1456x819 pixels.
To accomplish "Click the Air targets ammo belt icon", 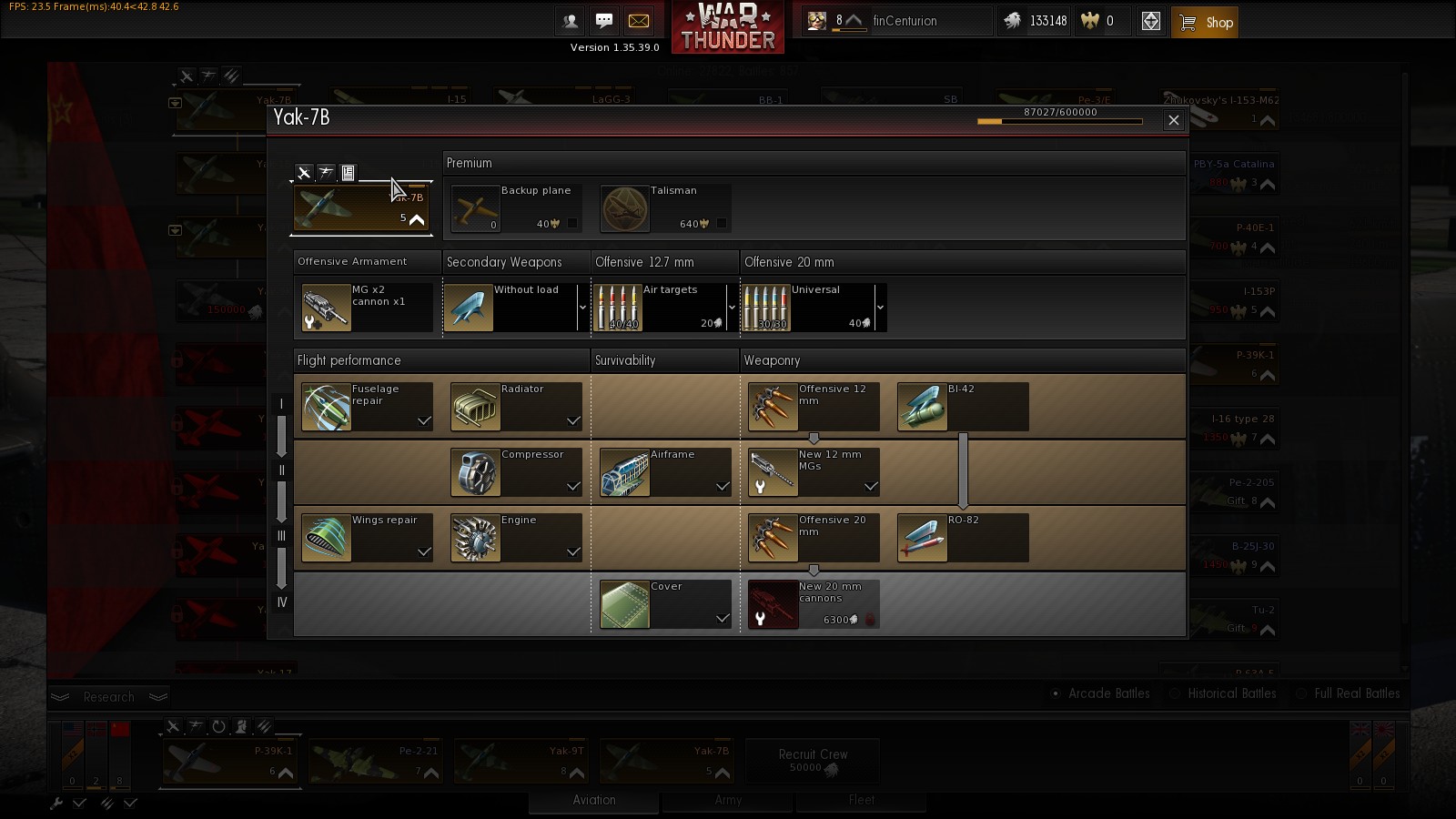I will click(x=619, y=308).
